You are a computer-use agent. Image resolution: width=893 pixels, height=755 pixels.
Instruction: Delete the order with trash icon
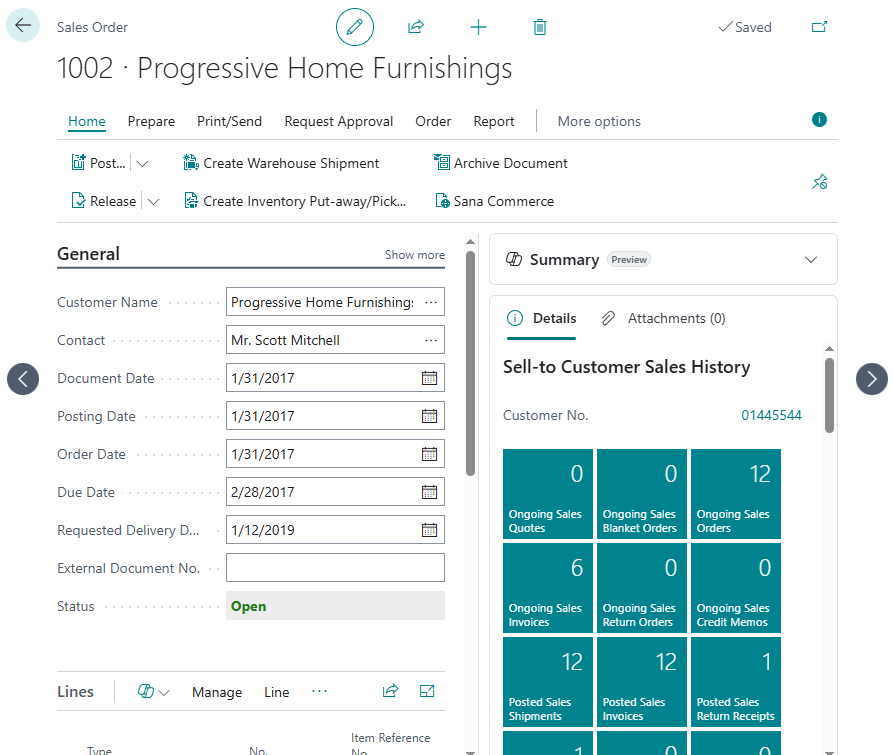pyautogui.click(x=540, y=27)
